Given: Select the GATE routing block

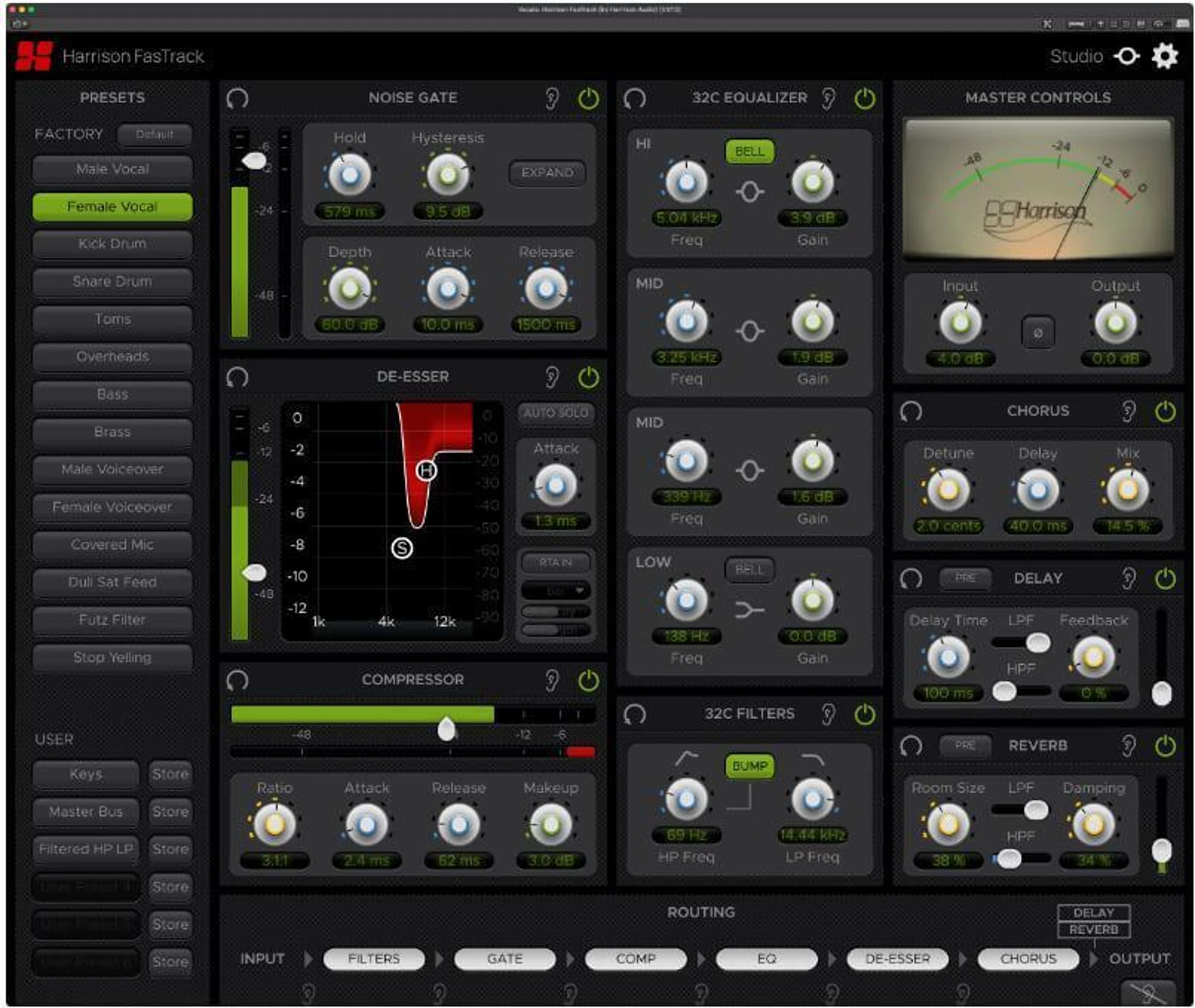Looking at the screenshot, I should click(505, 959).
